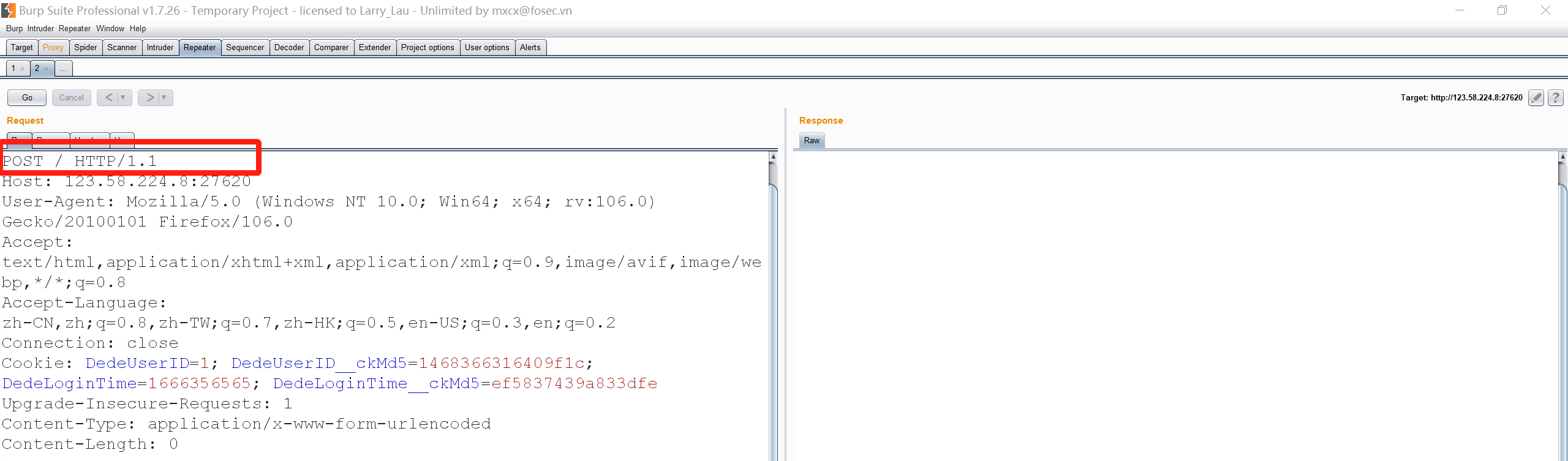Click the Target URL label
This screenshot has width=1568, height=461.
pyautogui.click(x=1461, y=98)
